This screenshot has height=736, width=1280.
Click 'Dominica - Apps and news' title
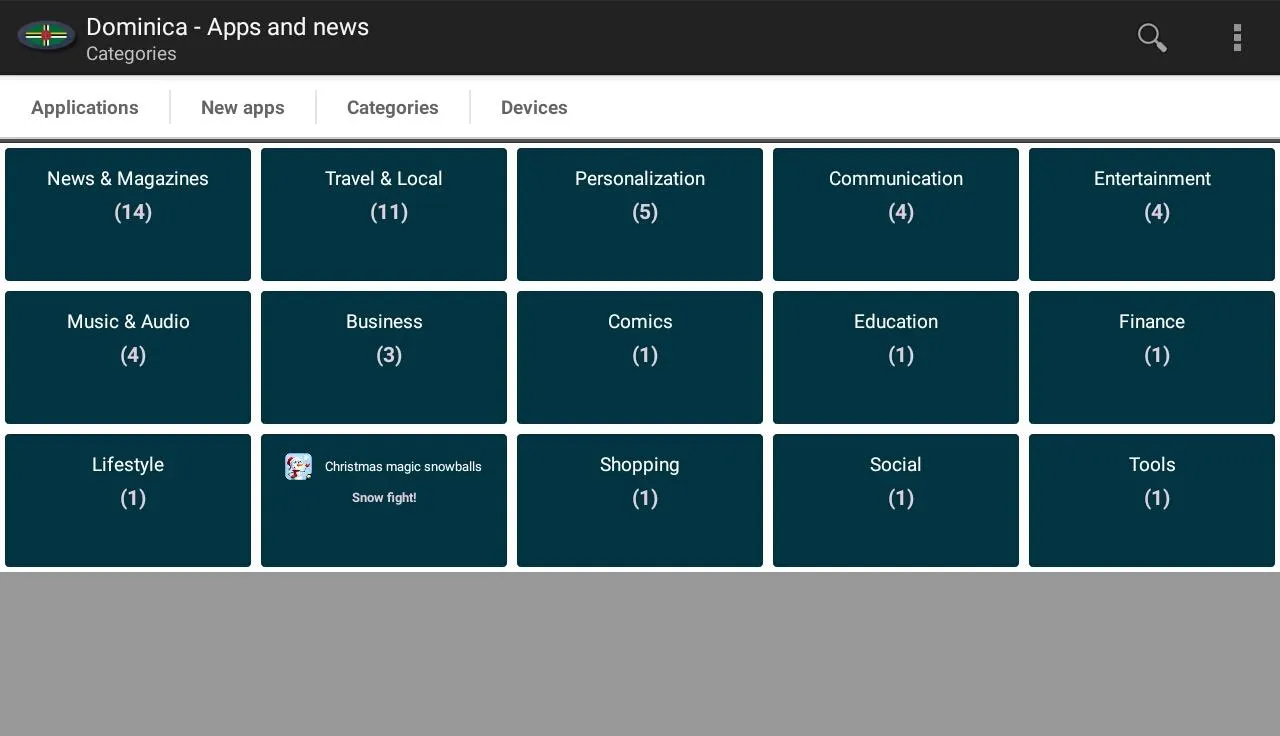click(x=228, y=27)
